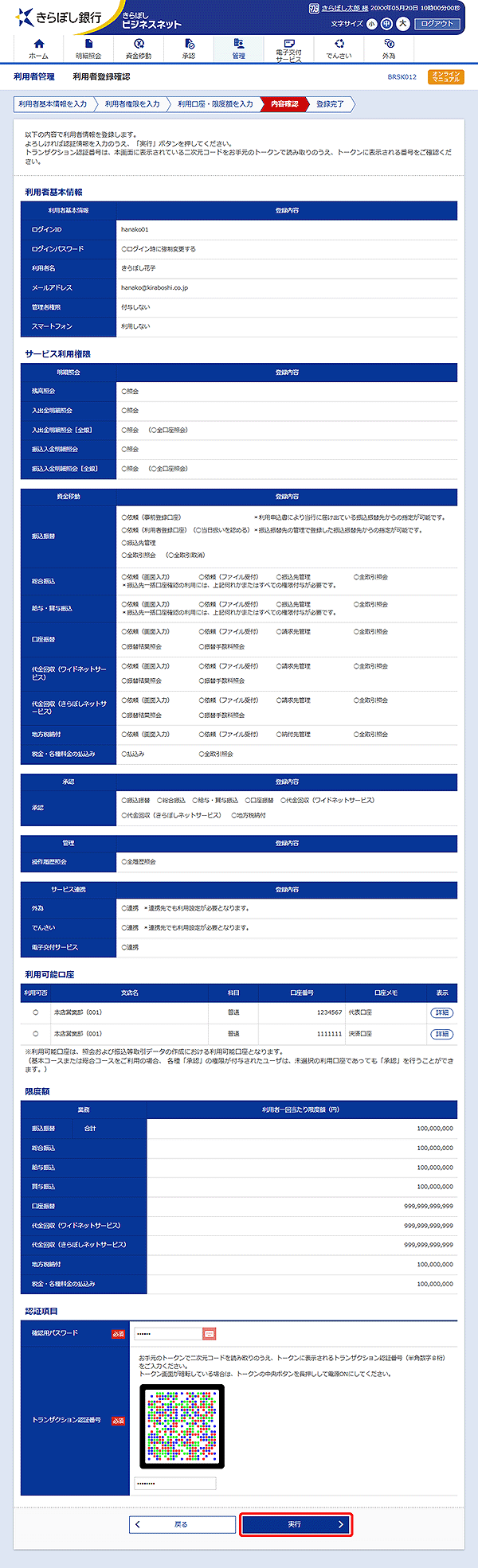This screenshot has width=478, height=1568.
Task: Set font size to 小
Action: coord(371,24)
